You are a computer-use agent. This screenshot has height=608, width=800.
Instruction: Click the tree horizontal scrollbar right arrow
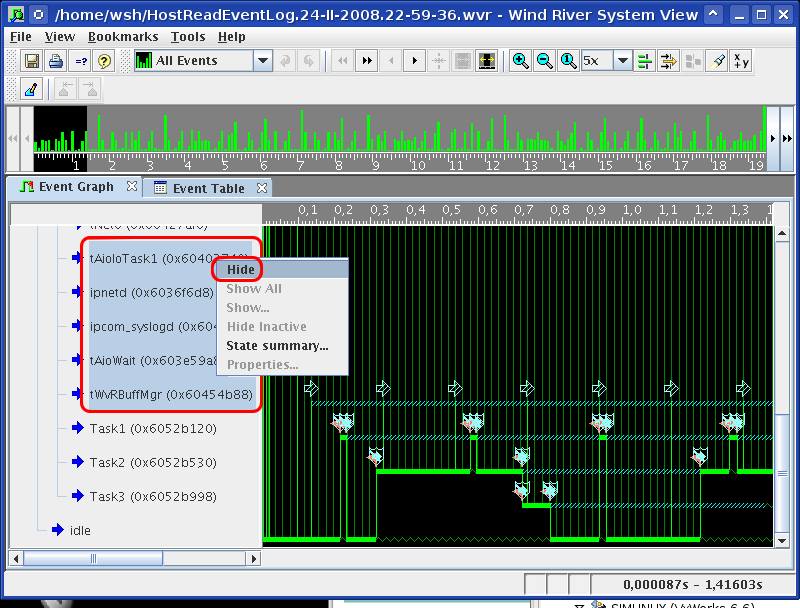254,559
